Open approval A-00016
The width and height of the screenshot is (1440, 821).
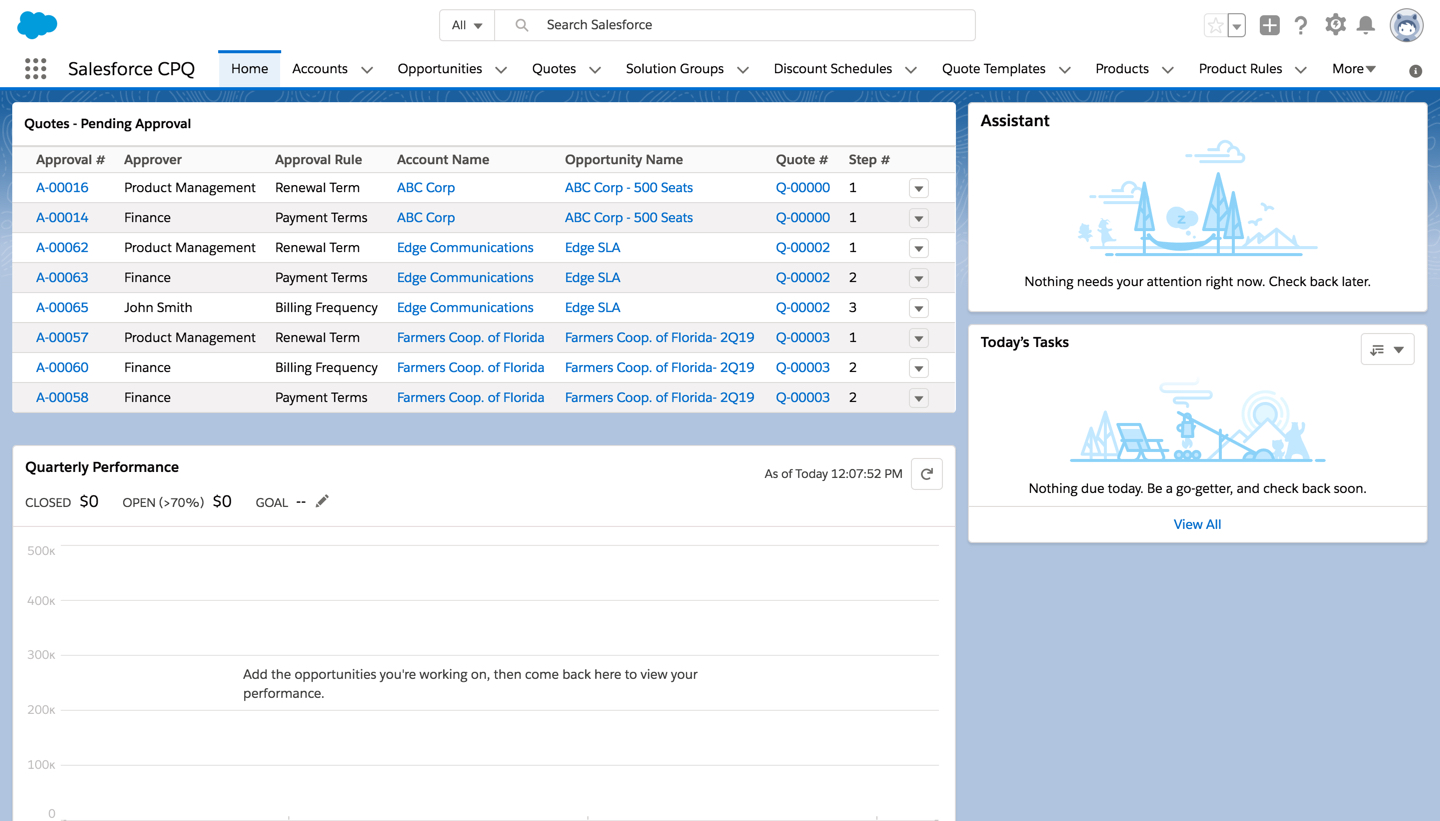(x=62, y=188)
